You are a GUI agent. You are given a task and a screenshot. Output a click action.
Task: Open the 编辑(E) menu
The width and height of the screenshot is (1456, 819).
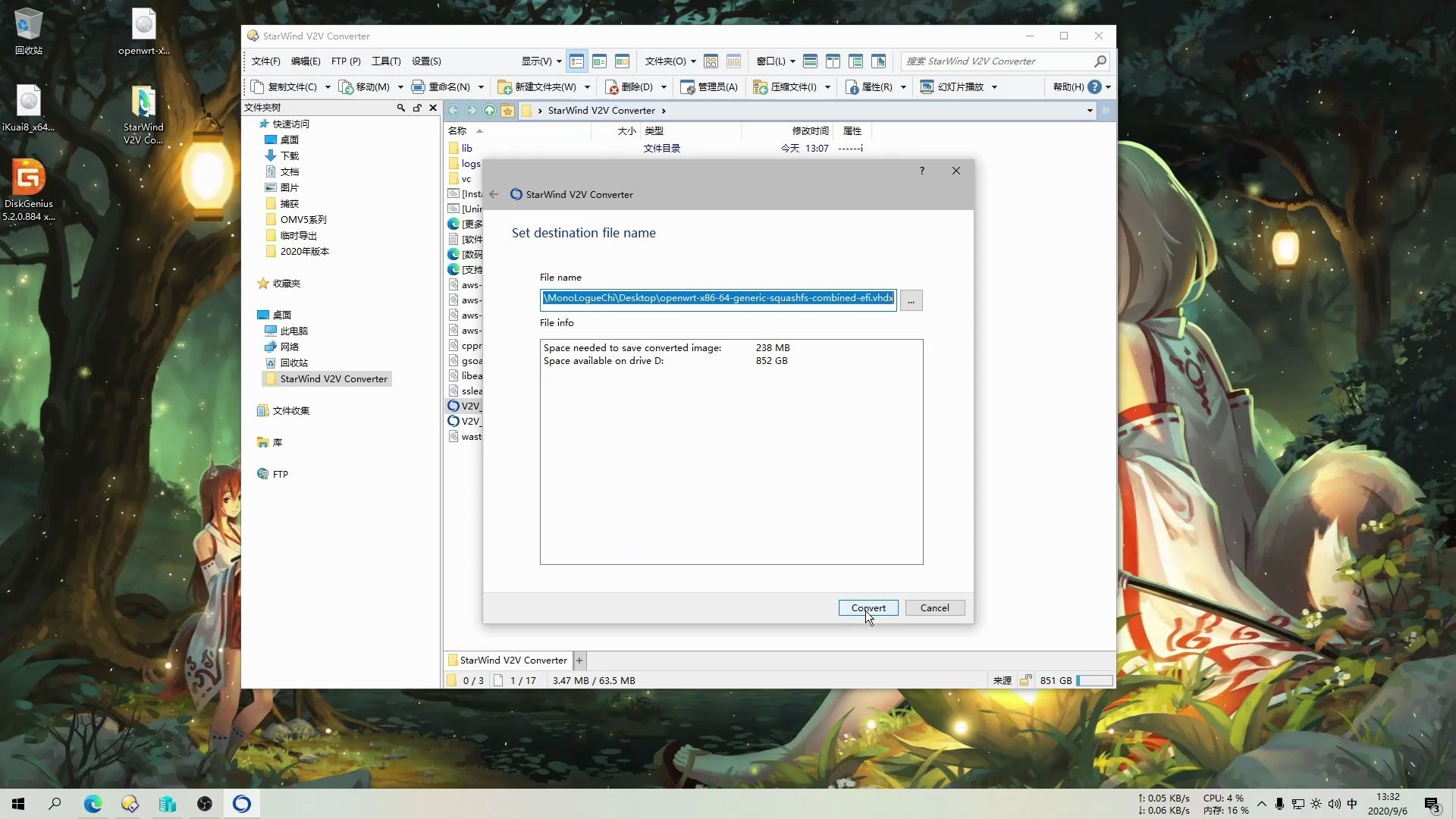tap(306, 61)
